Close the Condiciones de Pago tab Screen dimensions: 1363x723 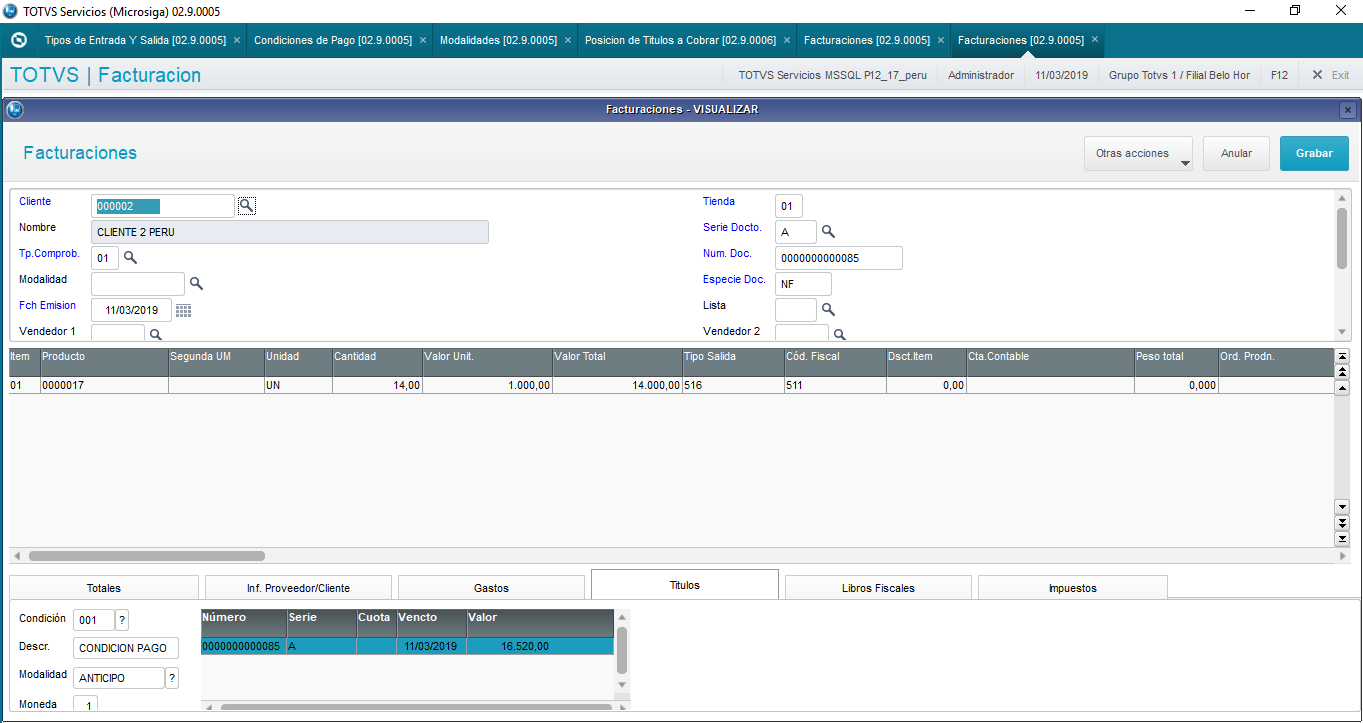pyautogui.click(x=423, y=40)
